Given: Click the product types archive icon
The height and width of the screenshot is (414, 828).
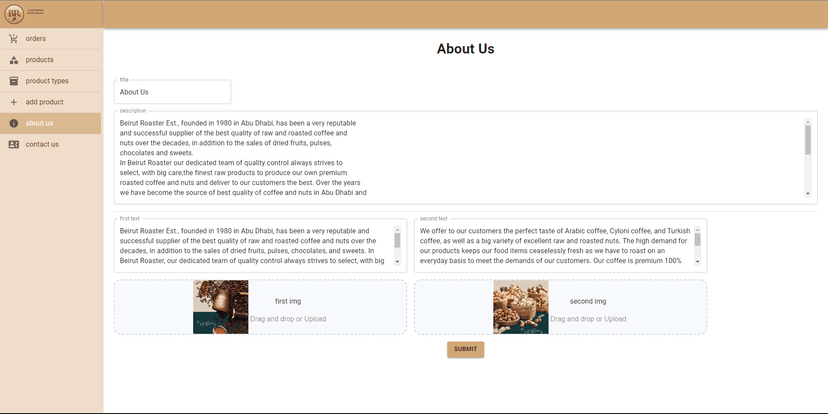Looking at the screenshot, I should click(x=13, y=81).
